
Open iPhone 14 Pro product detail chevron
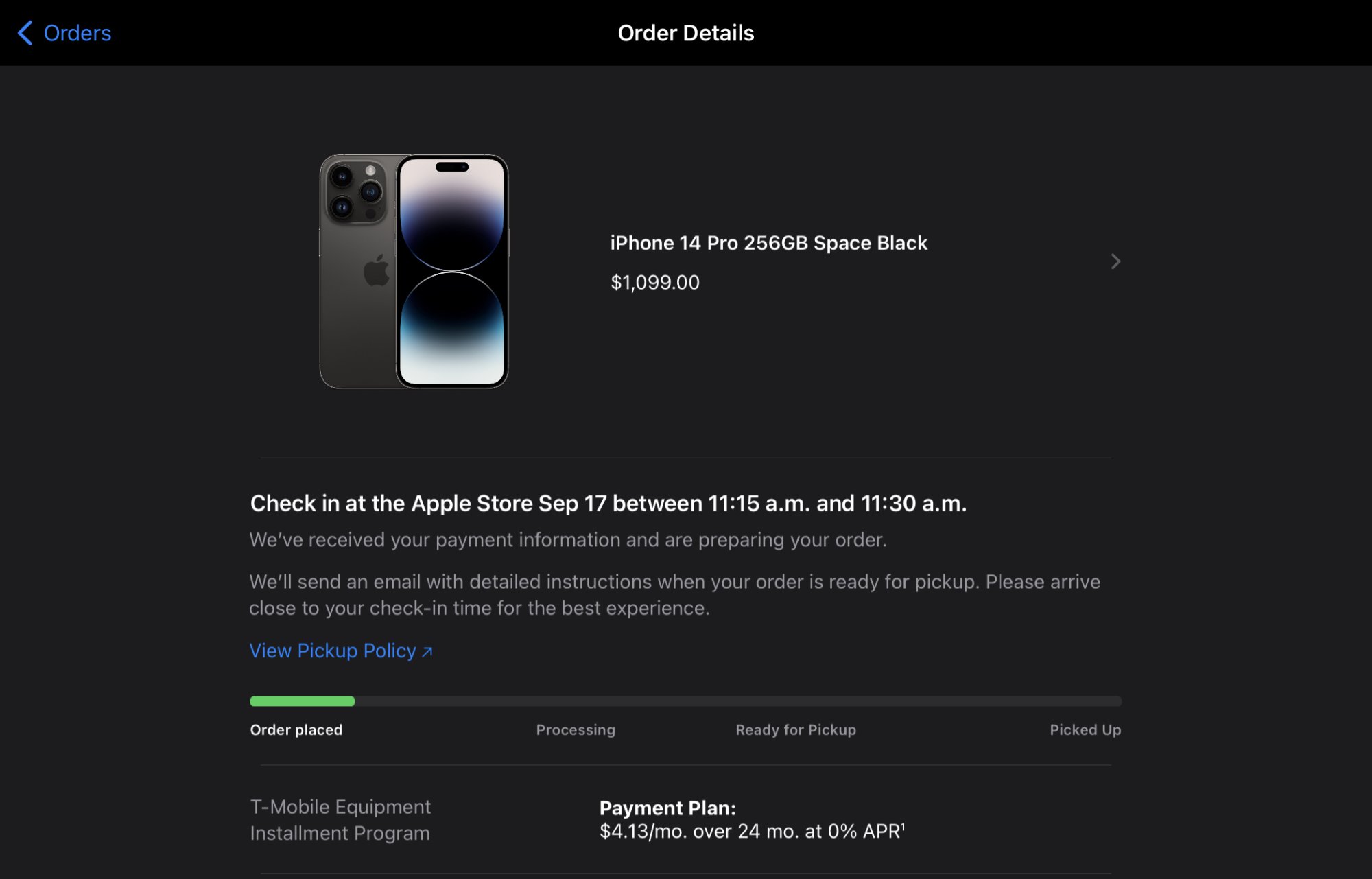point(1115,261)
